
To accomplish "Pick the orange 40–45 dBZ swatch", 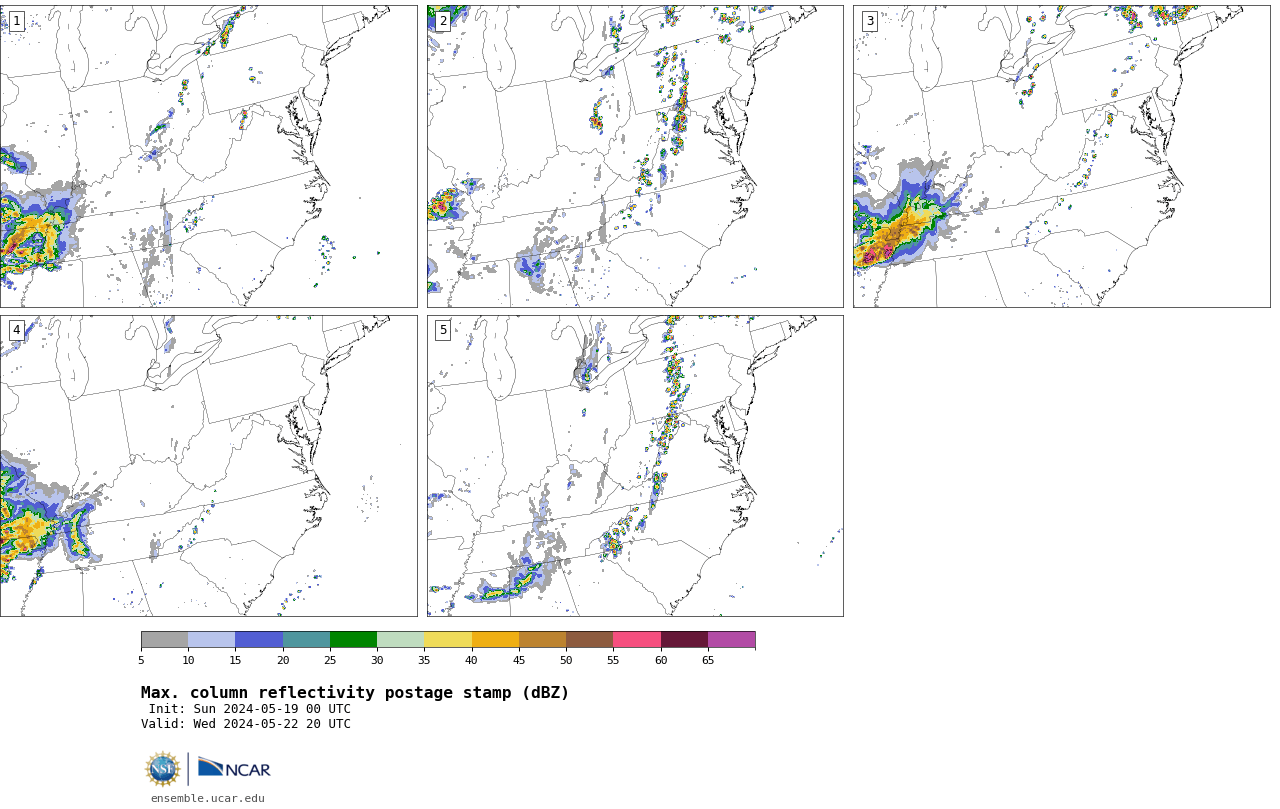I will (x=495, y=640).
